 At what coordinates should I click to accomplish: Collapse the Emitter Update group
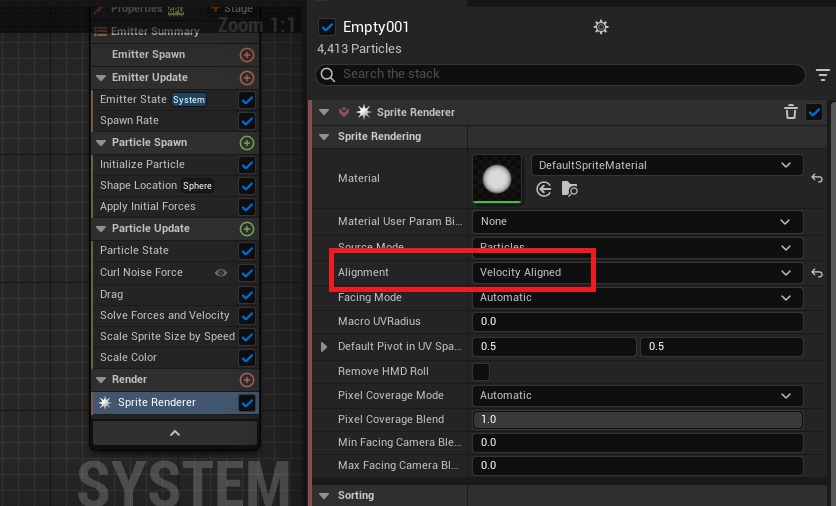coord(101,78)
